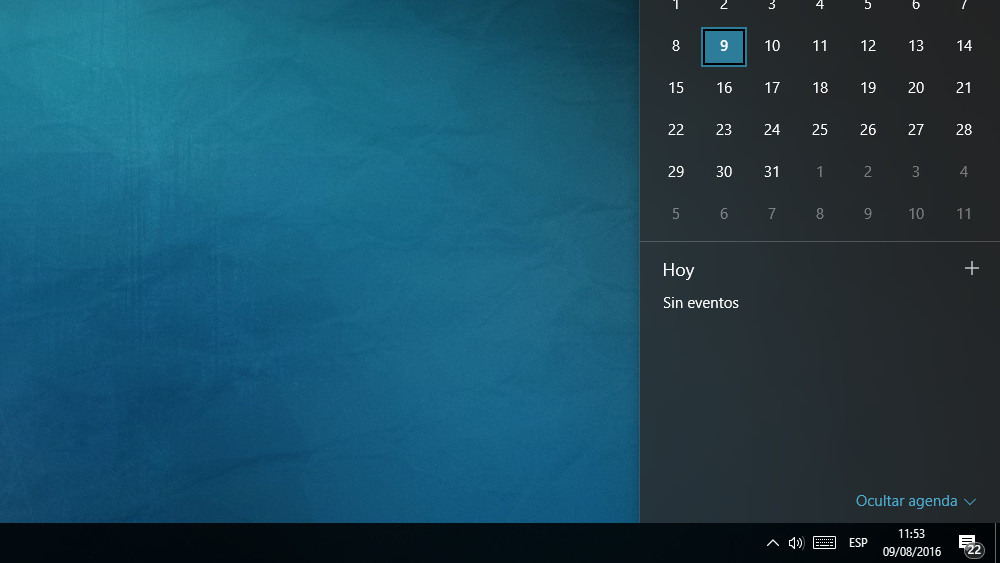This screenshot has width=1000, height=563.
Task: Add a new event with plus icon
Action: coord(971,268)
